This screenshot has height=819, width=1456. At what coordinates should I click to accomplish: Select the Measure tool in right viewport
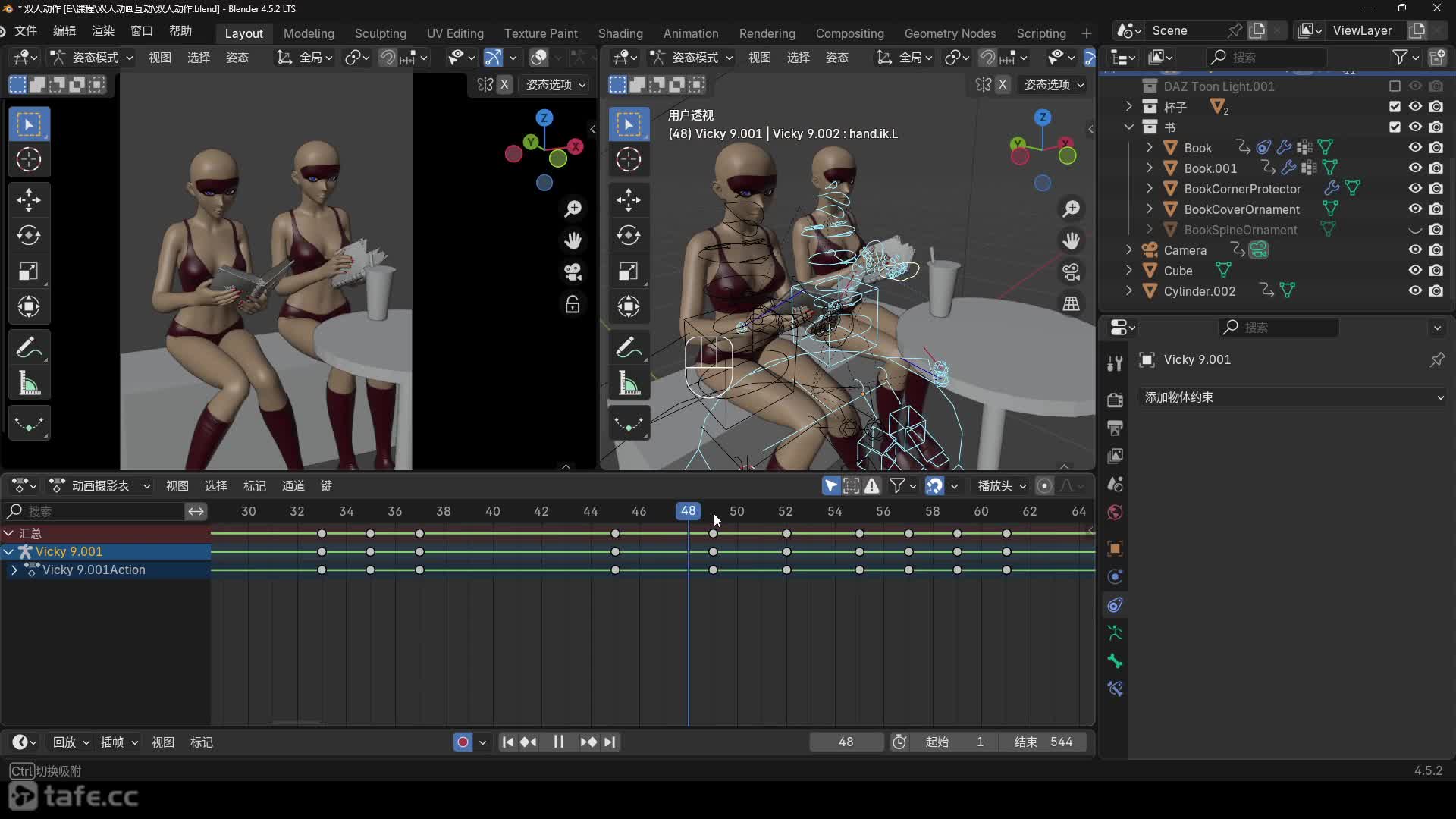click(x=629, y=384)
